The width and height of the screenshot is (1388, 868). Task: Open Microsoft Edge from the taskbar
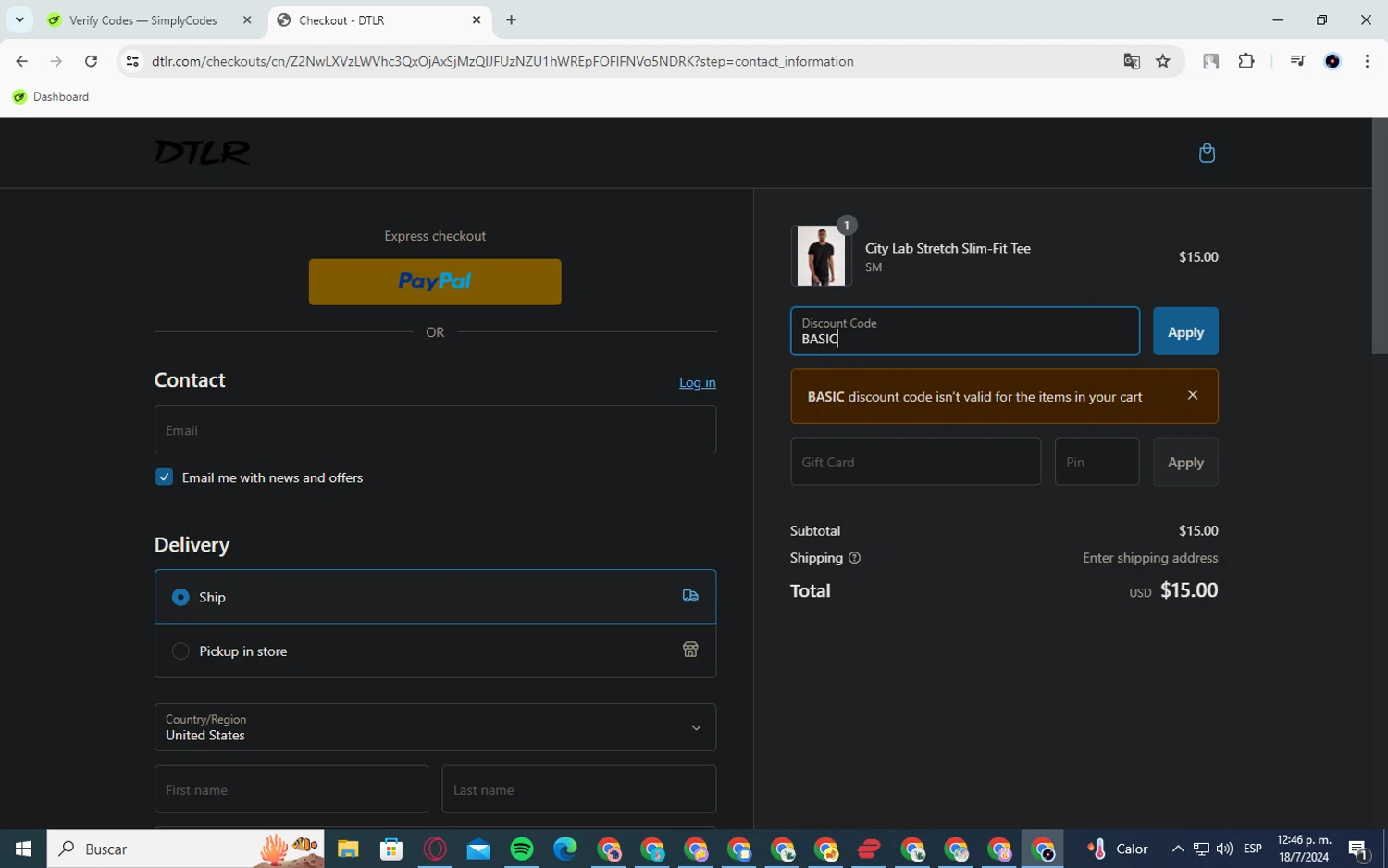click(x=565, y=849)
